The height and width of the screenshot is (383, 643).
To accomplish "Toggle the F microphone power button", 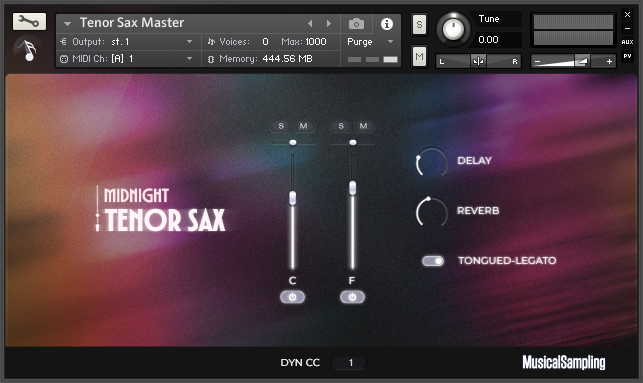I will (352, 297).
